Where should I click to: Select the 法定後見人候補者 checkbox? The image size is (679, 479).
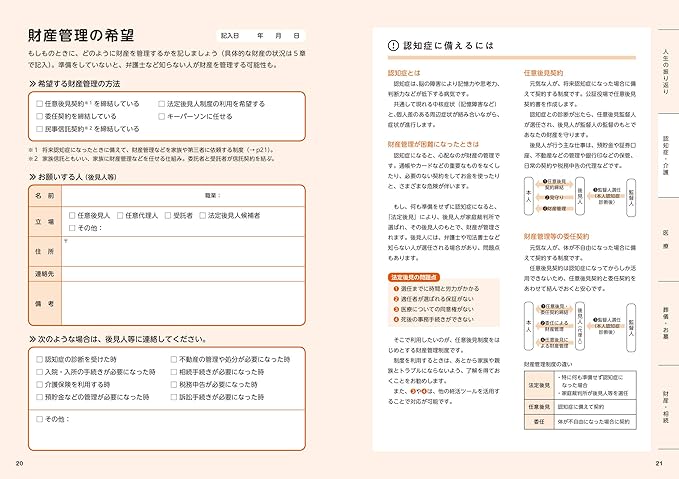(x=202, y=215)
